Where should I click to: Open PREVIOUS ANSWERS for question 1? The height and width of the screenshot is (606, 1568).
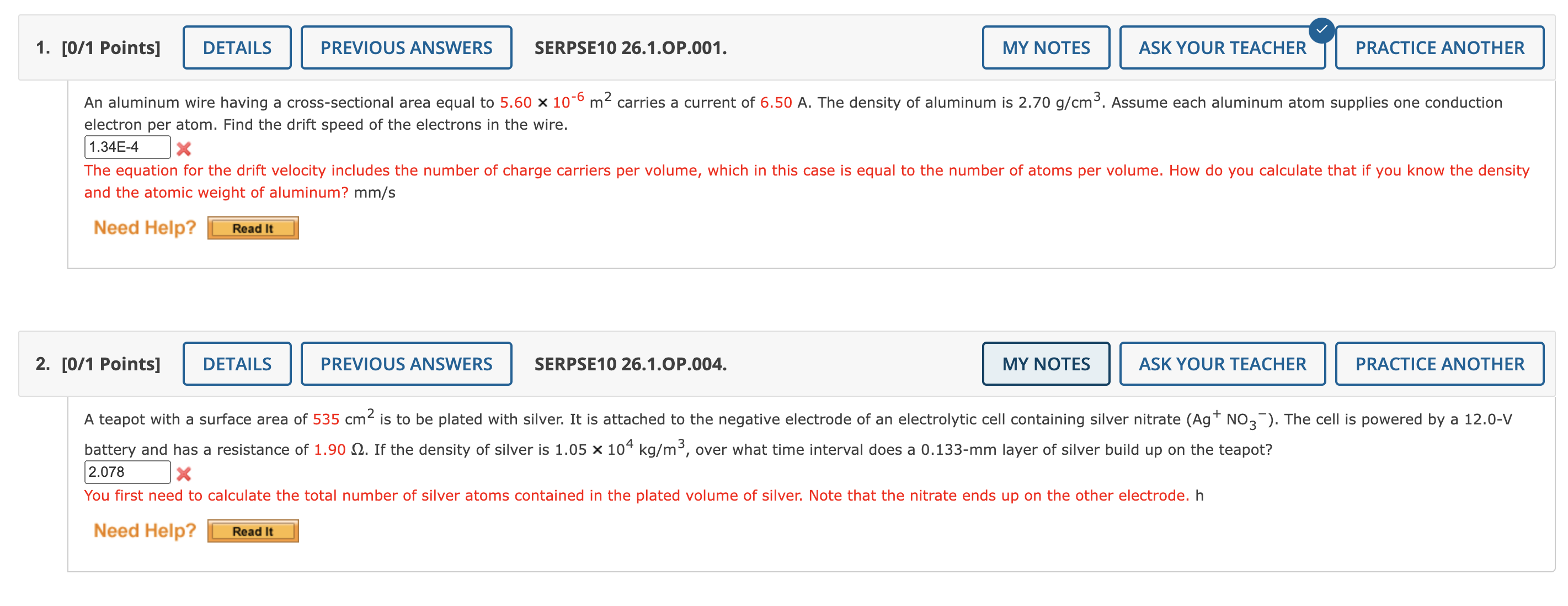coord(406,47)
